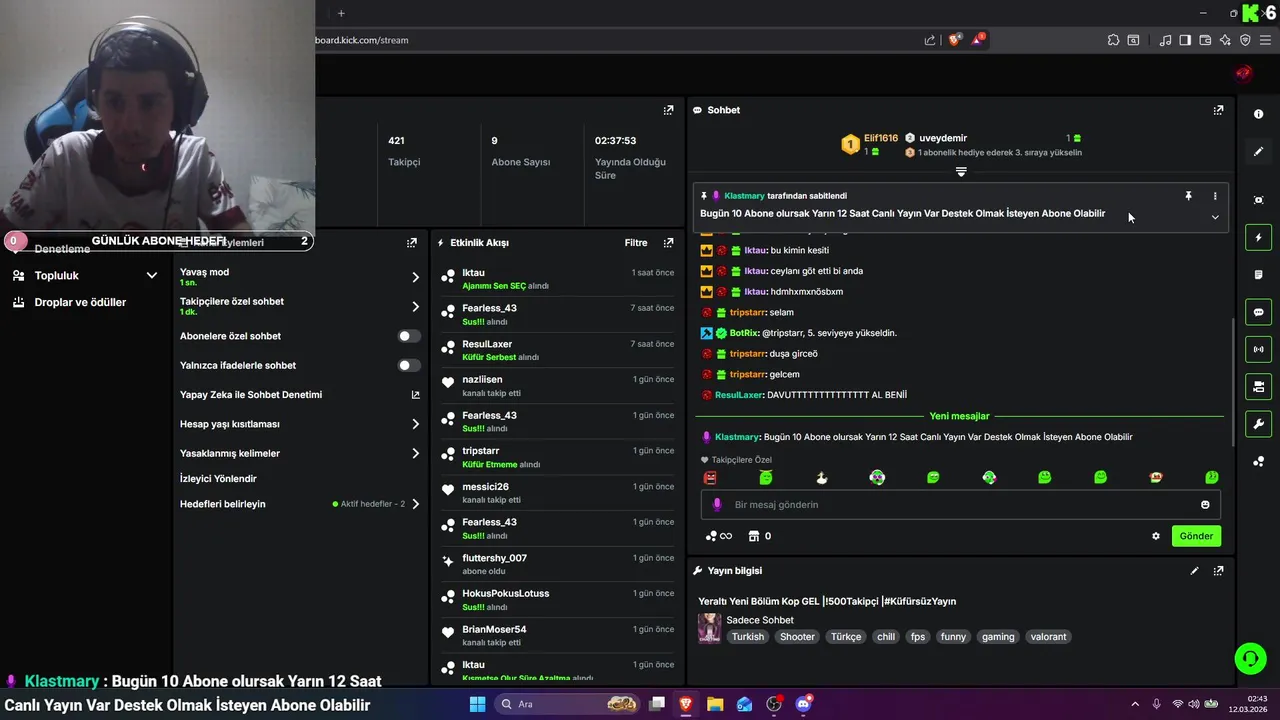Pop out the Yayın bilgisi panel

point(1218,571)
